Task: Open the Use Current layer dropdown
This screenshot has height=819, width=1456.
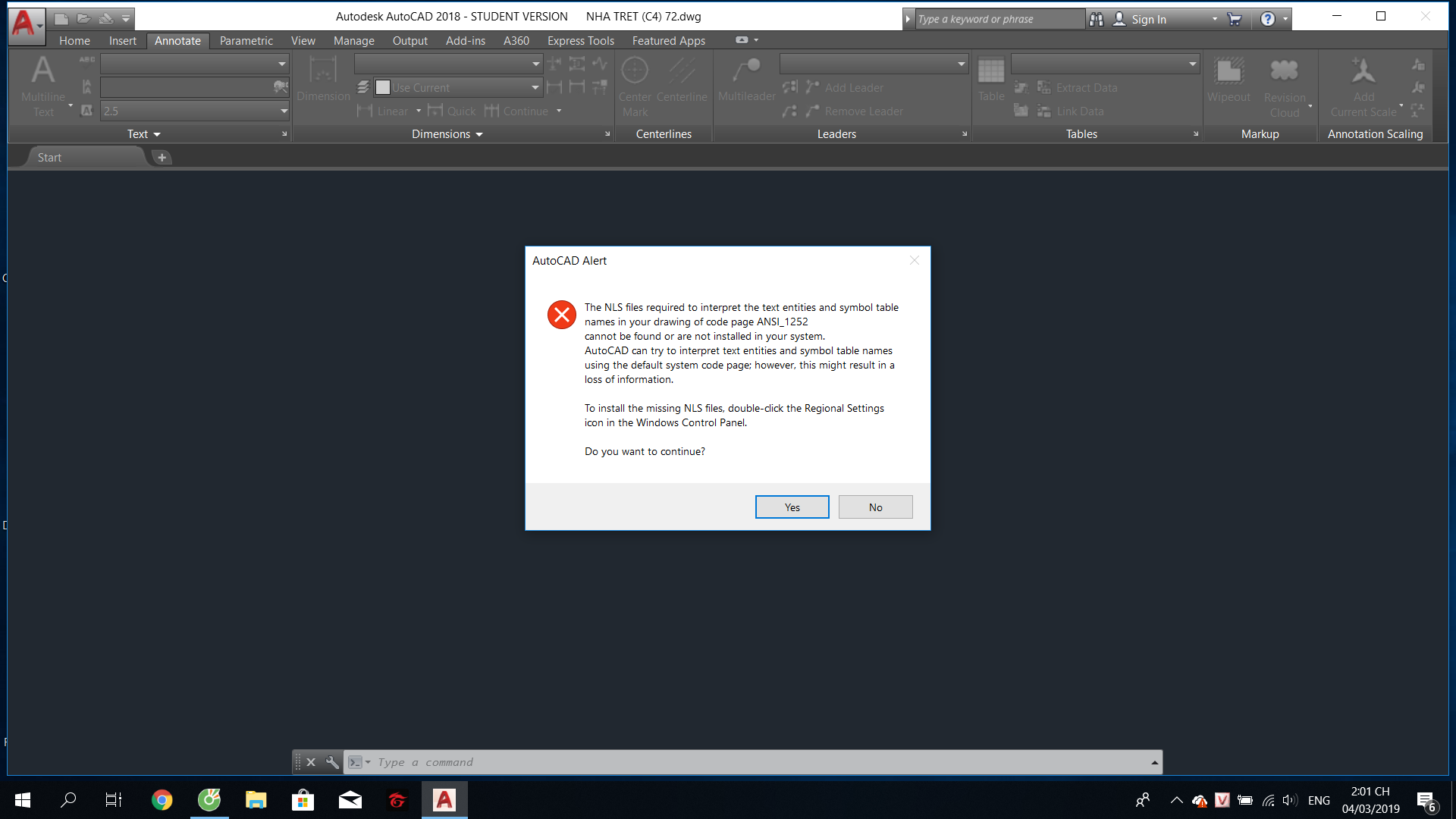Action: pos(535,88)
